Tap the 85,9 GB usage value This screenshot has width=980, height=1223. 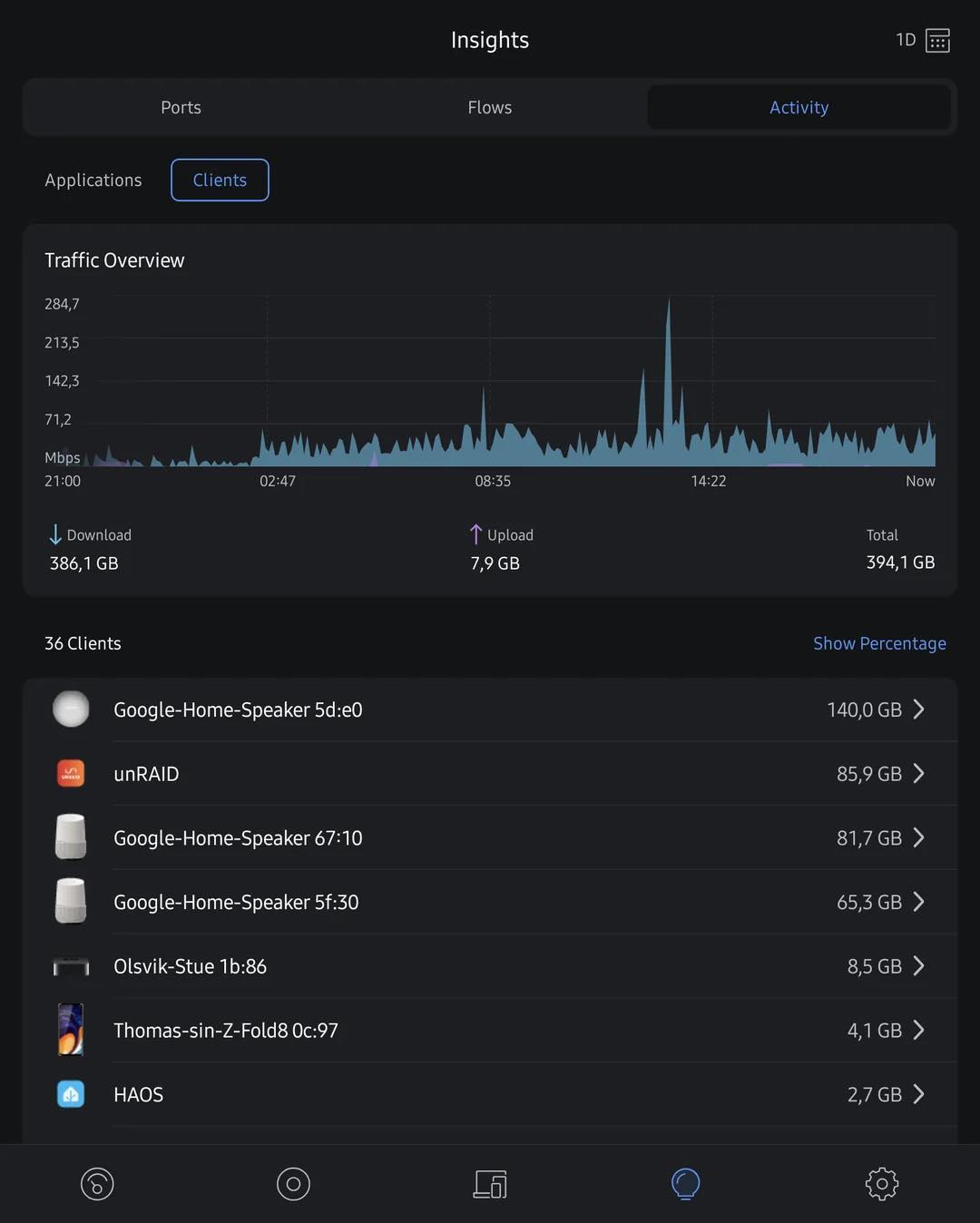click(x=869, y=774)
